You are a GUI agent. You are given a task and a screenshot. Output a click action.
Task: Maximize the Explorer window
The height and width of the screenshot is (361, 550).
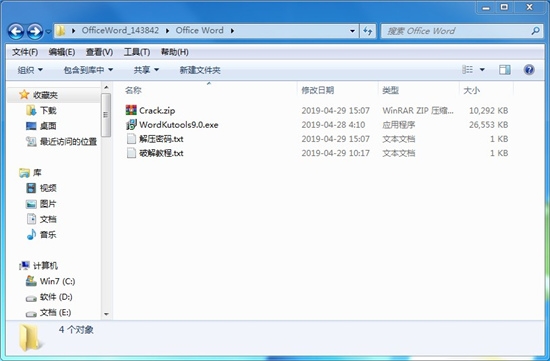[x=504, y=7]
